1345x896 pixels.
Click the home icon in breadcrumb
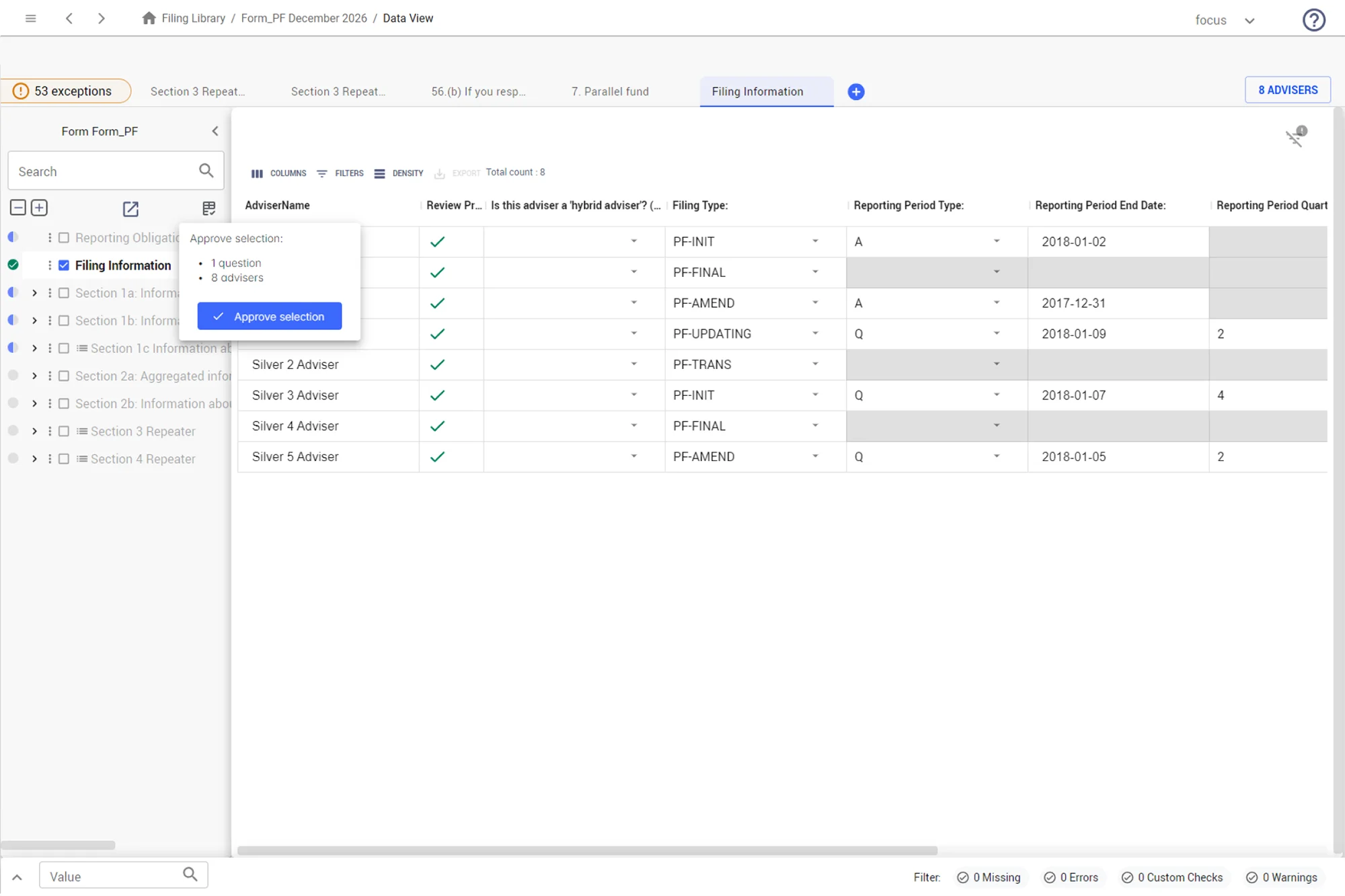pos(149,18)
